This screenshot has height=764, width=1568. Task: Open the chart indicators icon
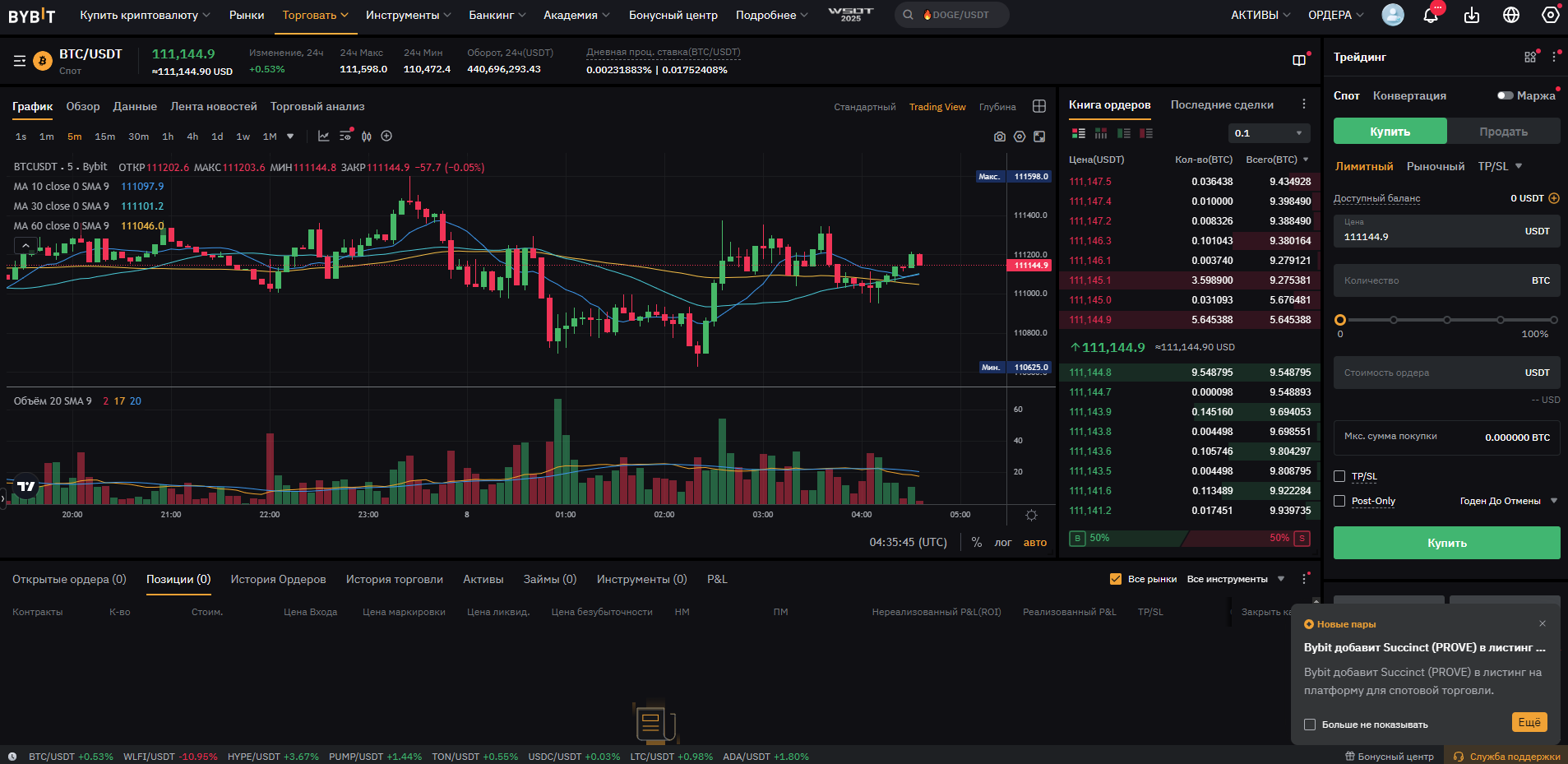point(324,137)
